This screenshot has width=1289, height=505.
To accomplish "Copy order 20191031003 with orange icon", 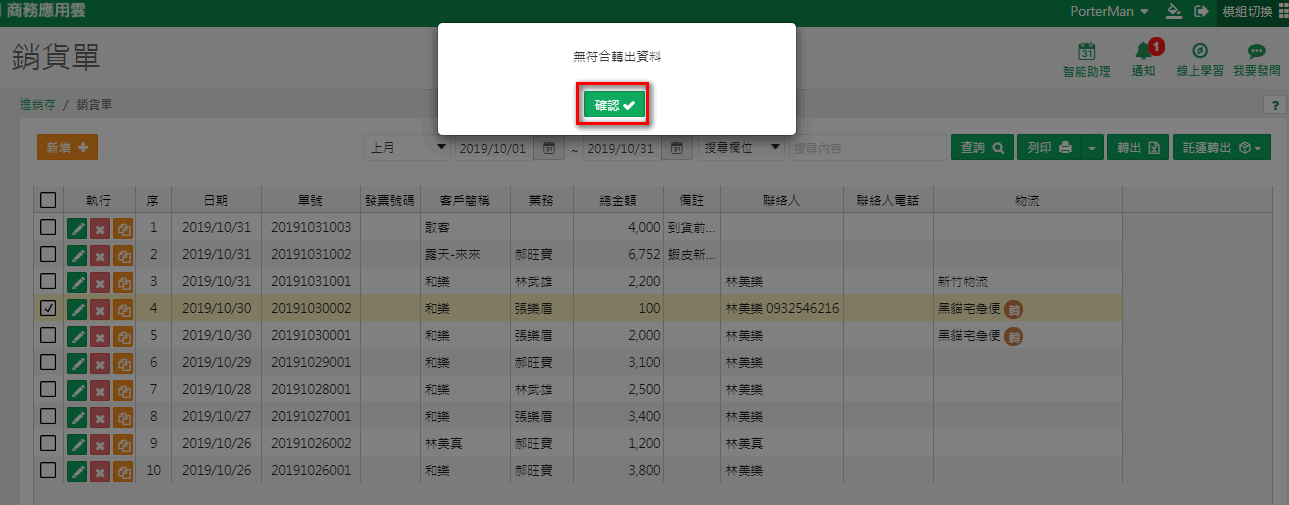I will (x=123, y=228).
